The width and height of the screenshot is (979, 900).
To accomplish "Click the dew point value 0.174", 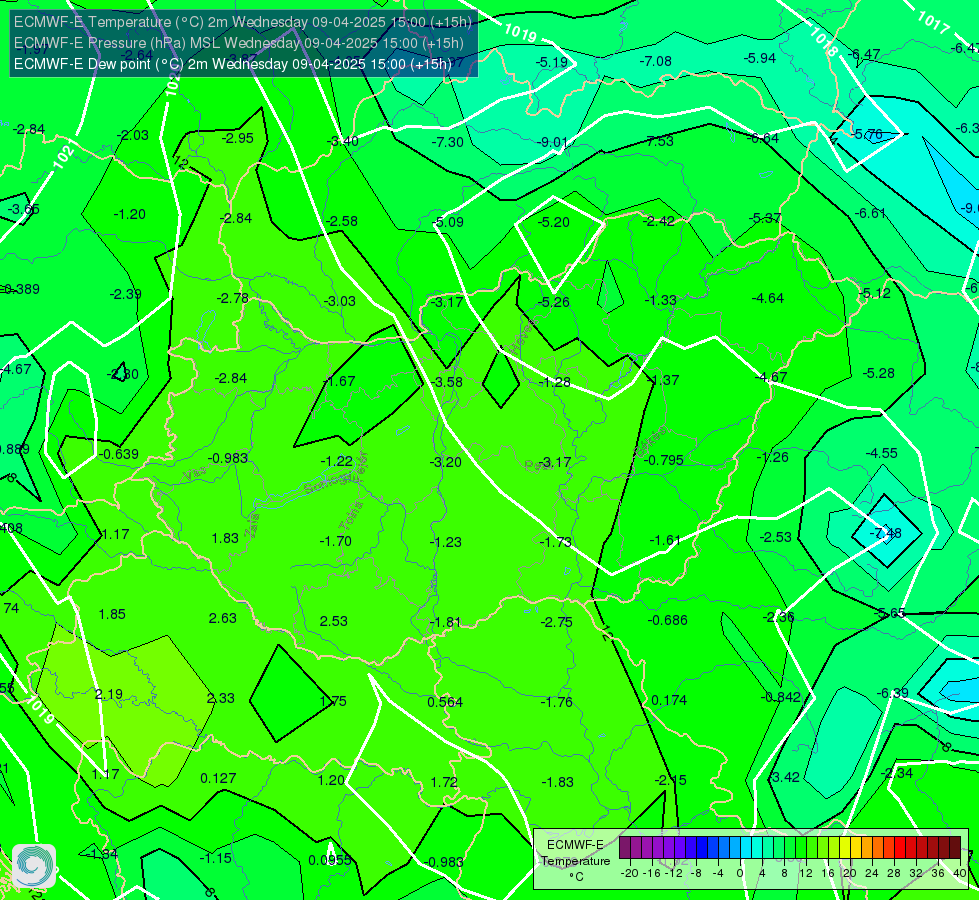I will (669, 701).
